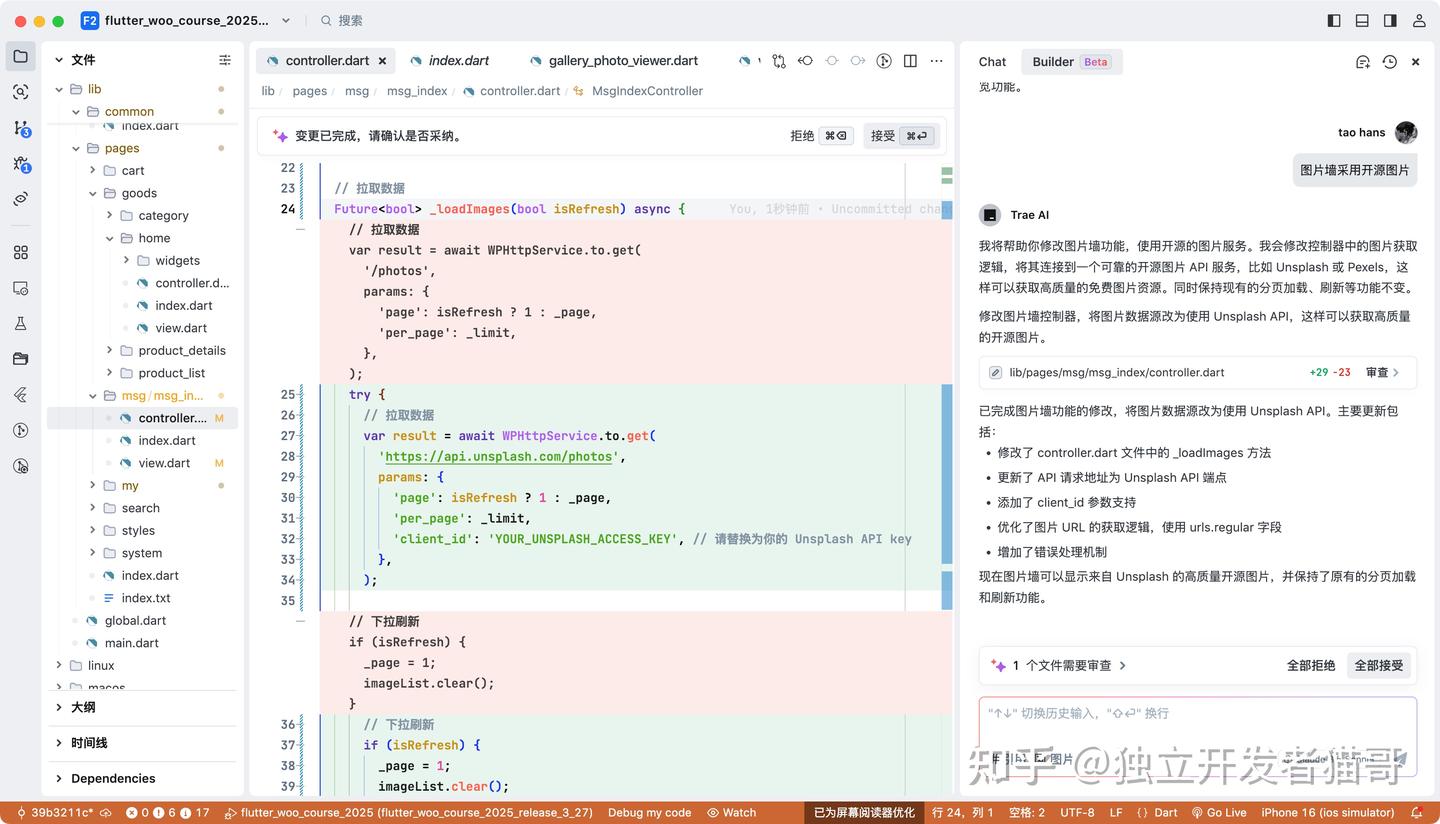Screen dimensions: 1440x824
Task: Open the Extensions panel in the sidebar
Action: [21, 253]
